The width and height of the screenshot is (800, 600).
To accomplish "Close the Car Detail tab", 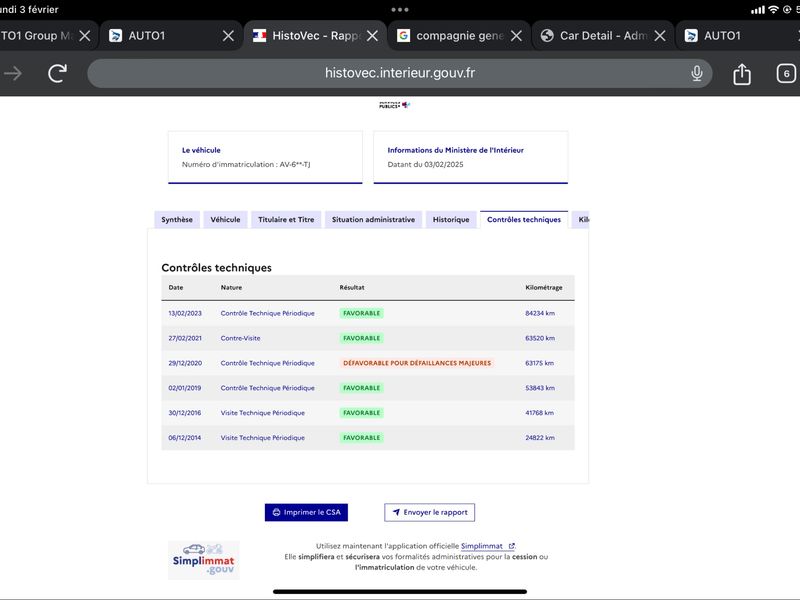I will (660, 36).
